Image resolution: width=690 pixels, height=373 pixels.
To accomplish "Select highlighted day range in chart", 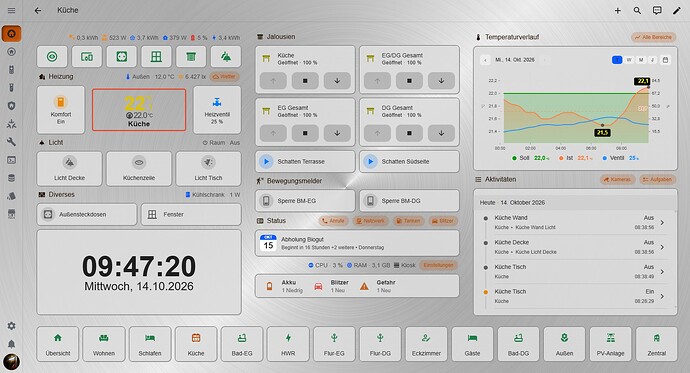I will click(617, 60).
